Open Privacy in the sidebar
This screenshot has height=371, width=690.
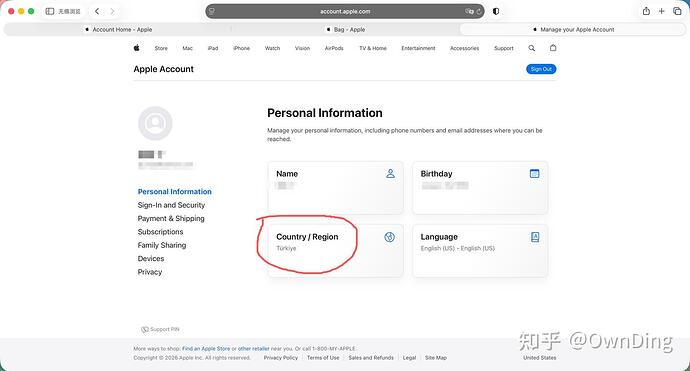coord(150,272)
